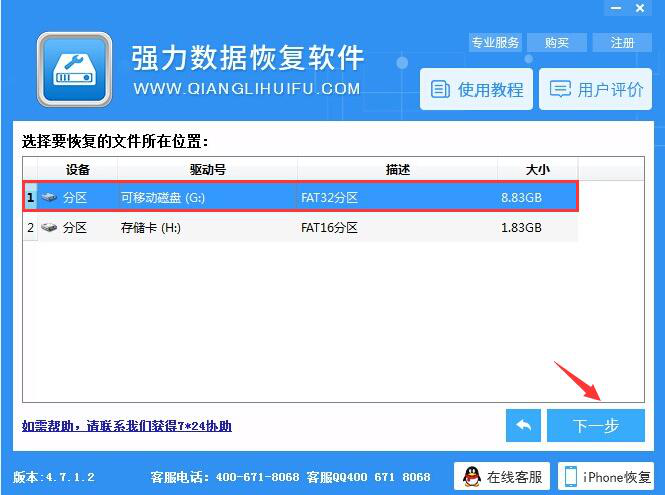The image size is (665, 495).
Task: Click the phone icon beside iPhone恢复
Action: tap(571, 477)
